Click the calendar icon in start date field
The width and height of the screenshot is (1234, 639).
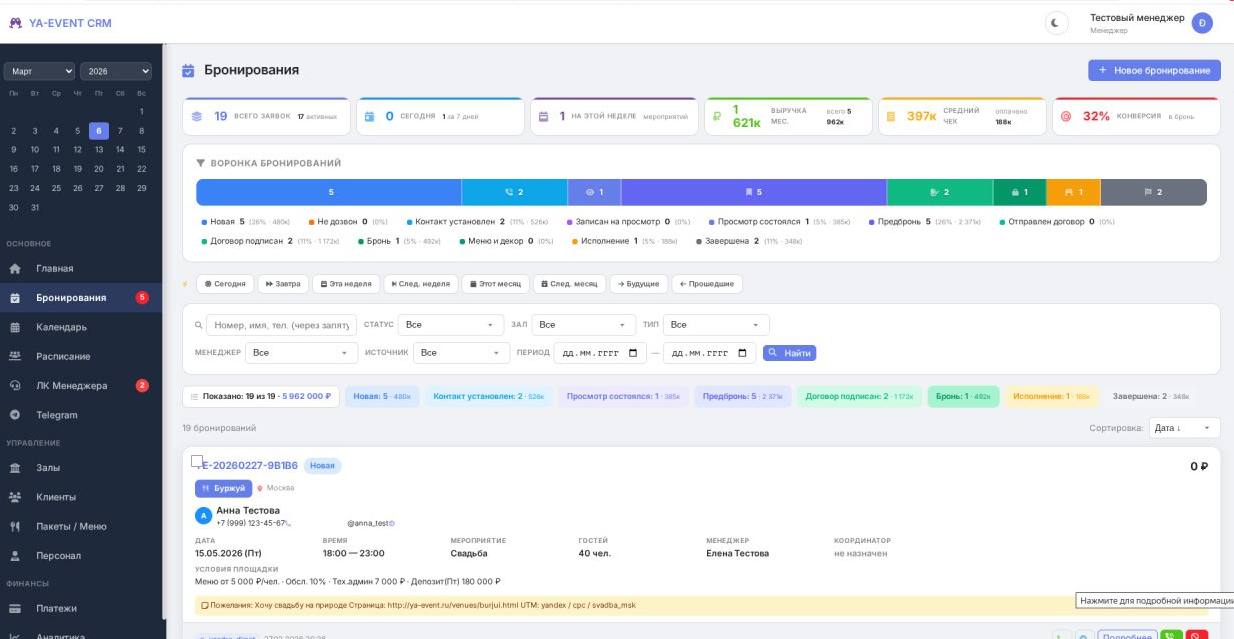point(633,353)
